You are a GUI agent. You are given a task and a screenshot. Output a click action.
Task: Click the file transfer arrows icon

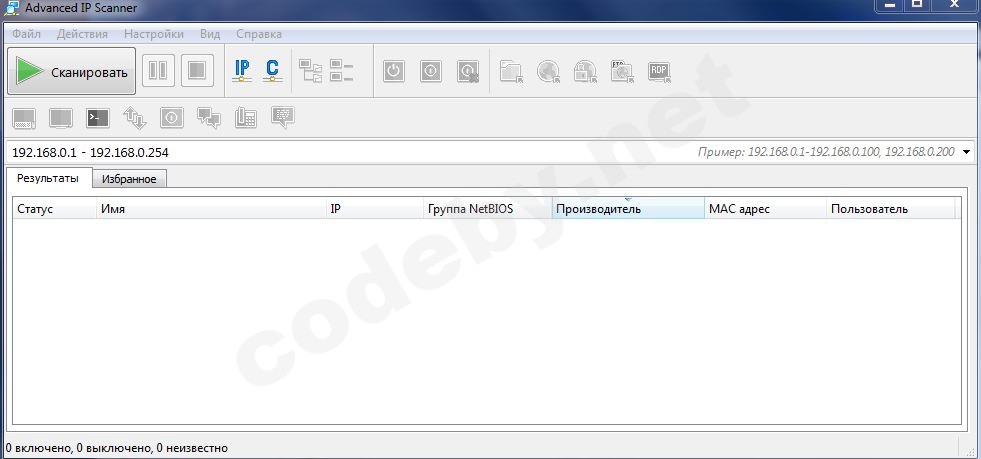point(135,118)
